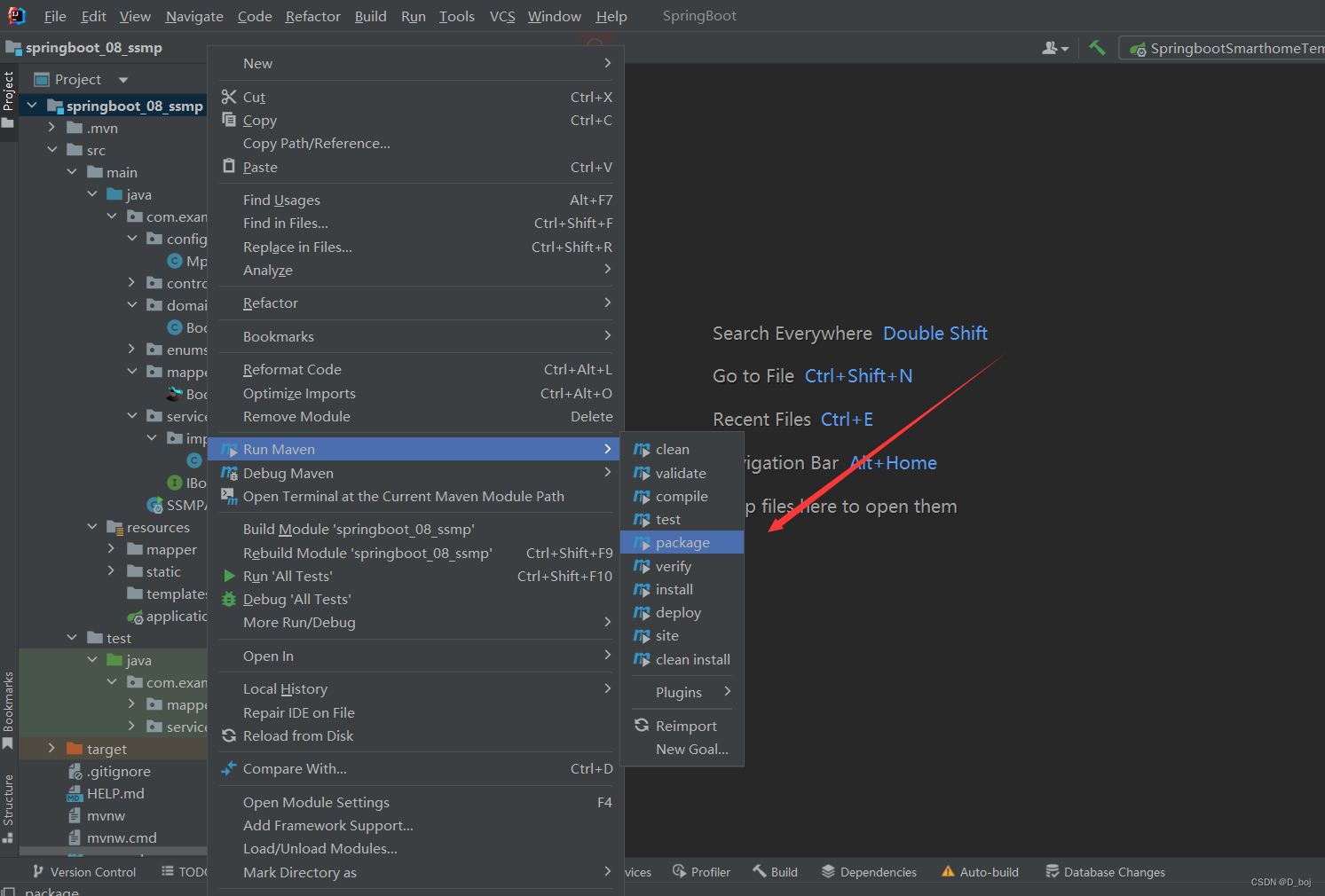Click the Debug Maven icon

tap(229, 474)
